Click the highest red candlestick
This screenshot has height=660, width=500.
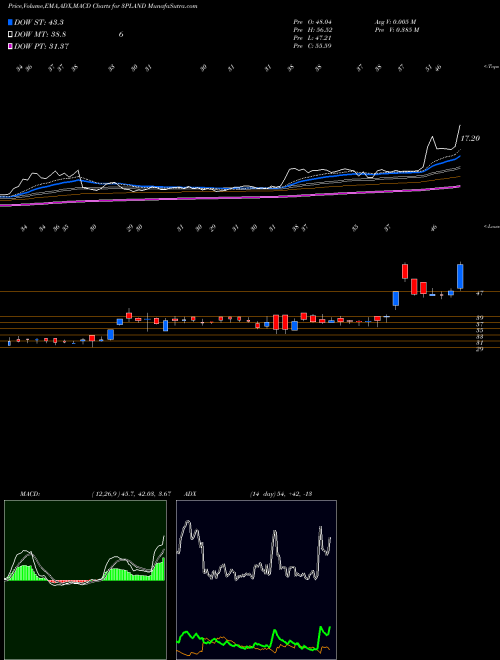[405, 271]
